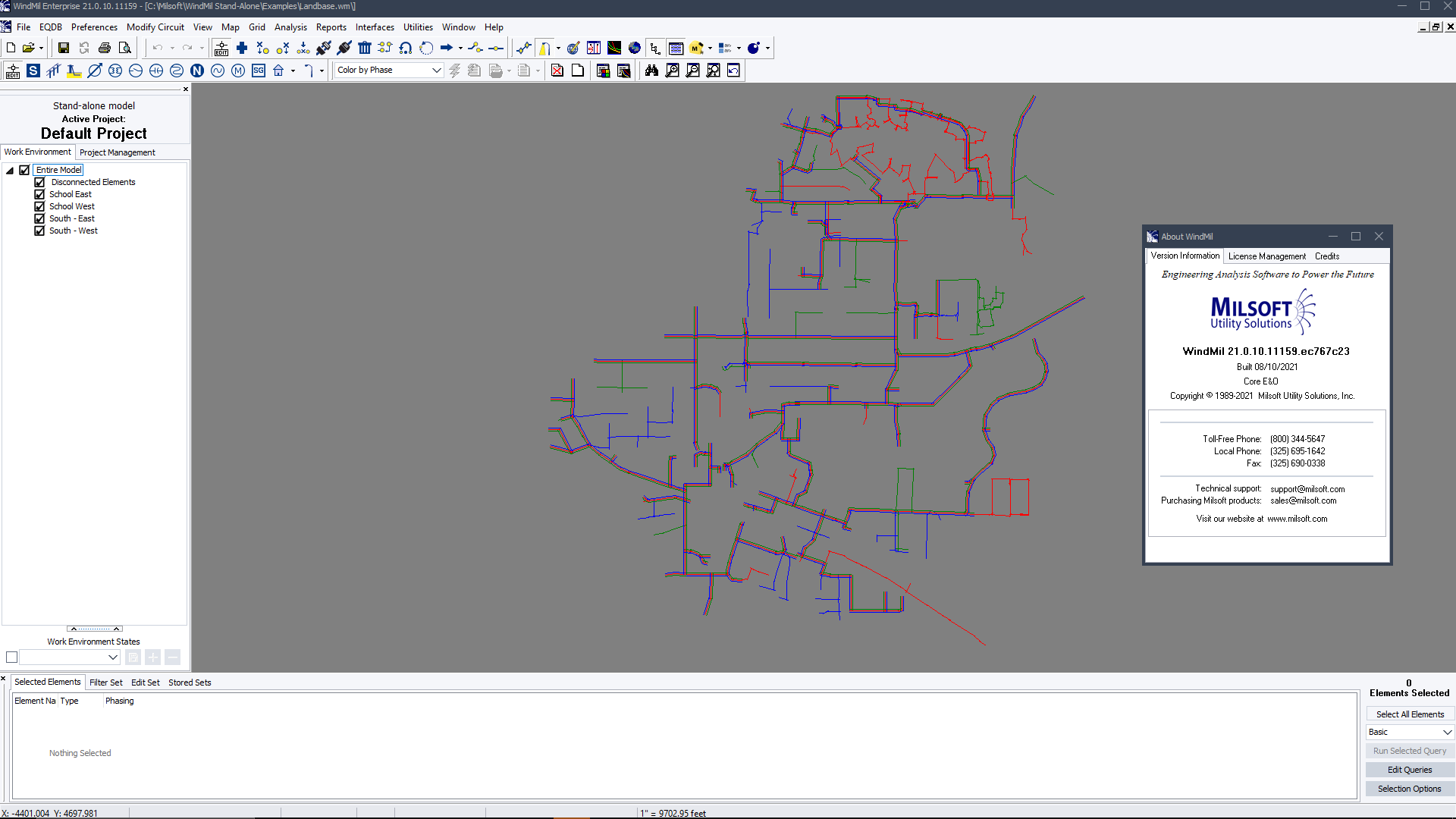Click the red X page icon
Screen dimensions: 1456x819
coord(557,71)
